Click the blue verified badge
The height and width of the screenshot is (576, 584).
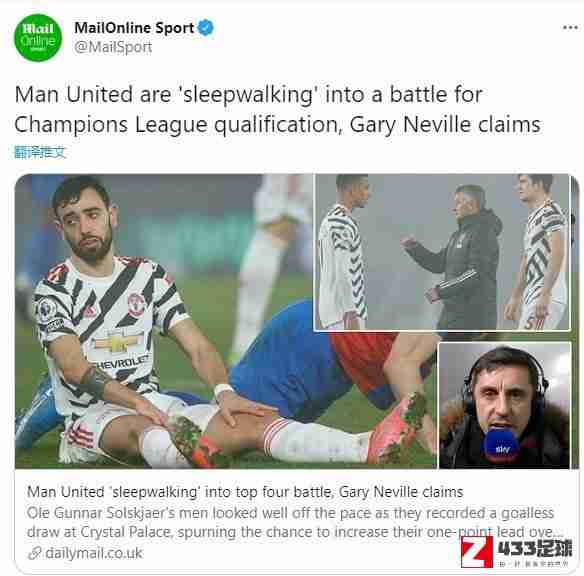point(206,28)
